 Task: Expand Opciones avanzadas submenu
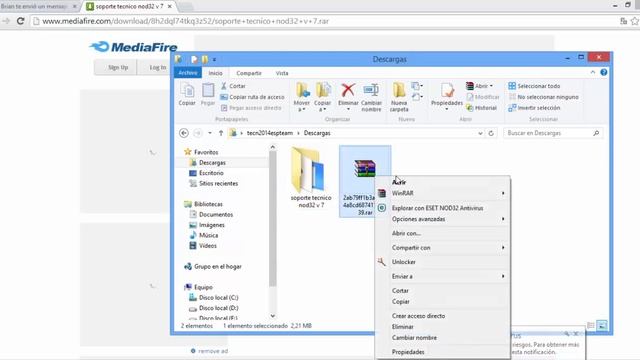443,219
